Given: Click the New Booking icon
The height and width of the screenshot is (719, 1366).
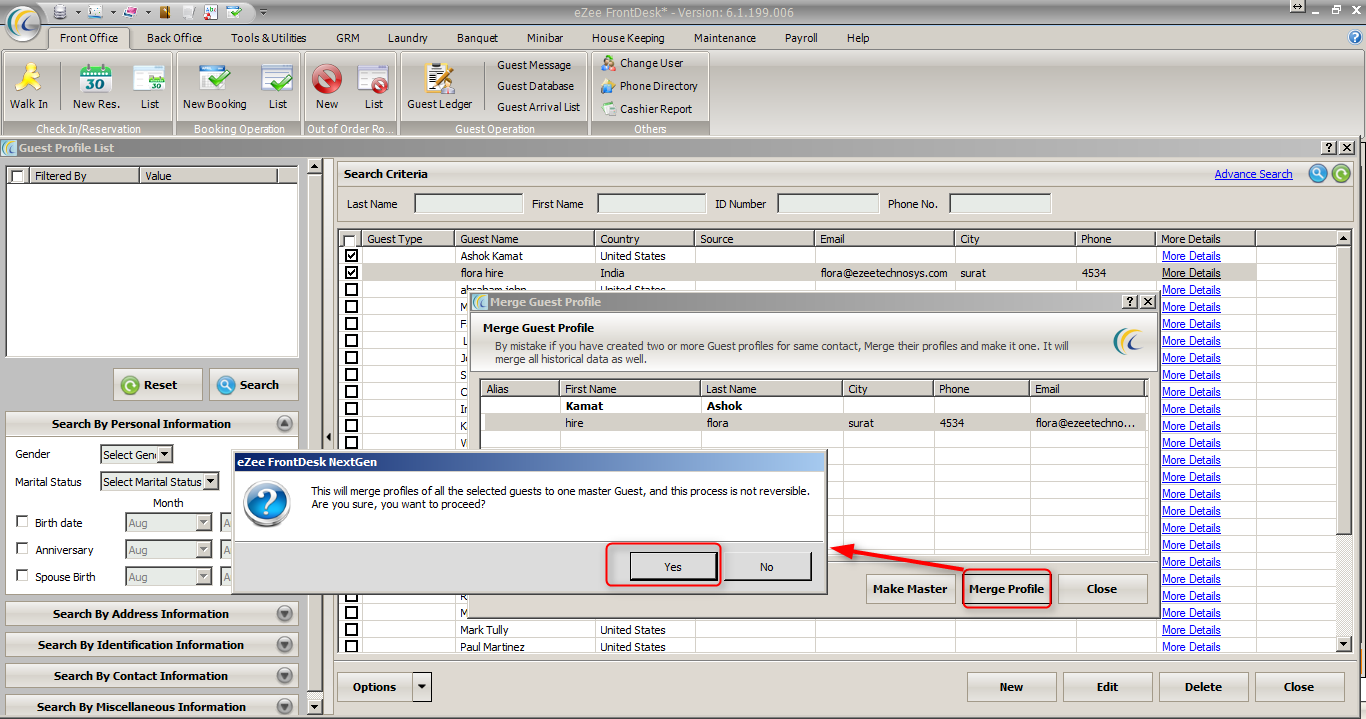Looking at the screenshot, I should (x=214, y=78).
